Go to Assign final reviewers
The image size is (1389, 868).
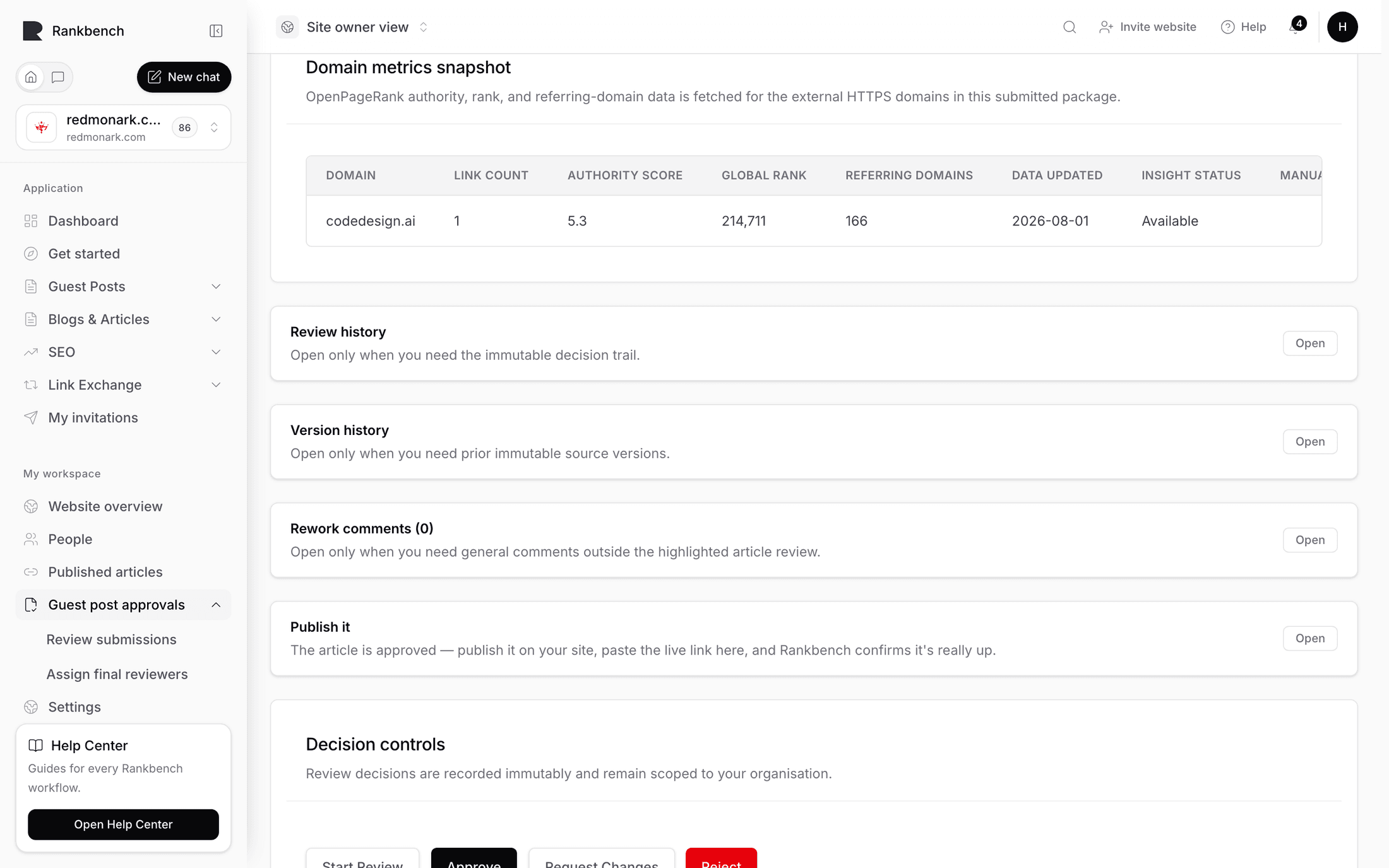pos(117,674)
